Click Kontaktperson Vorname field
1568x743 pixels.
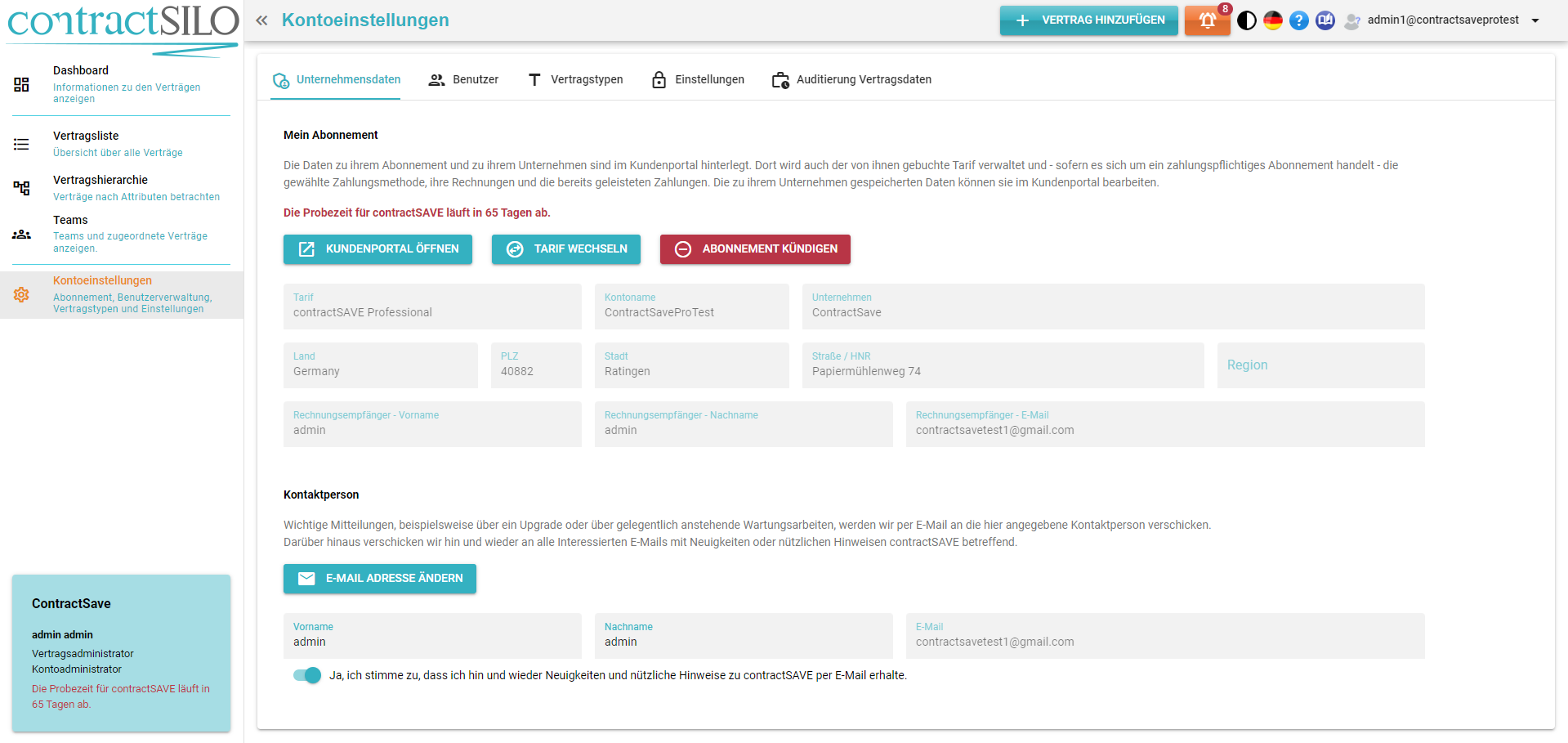(x=432, y=636)
